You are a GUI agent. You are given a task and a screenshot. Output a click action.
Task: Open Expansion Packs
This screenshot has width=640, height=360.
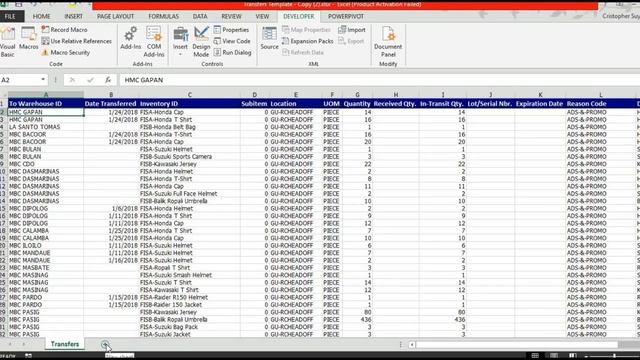pos(308,41)
